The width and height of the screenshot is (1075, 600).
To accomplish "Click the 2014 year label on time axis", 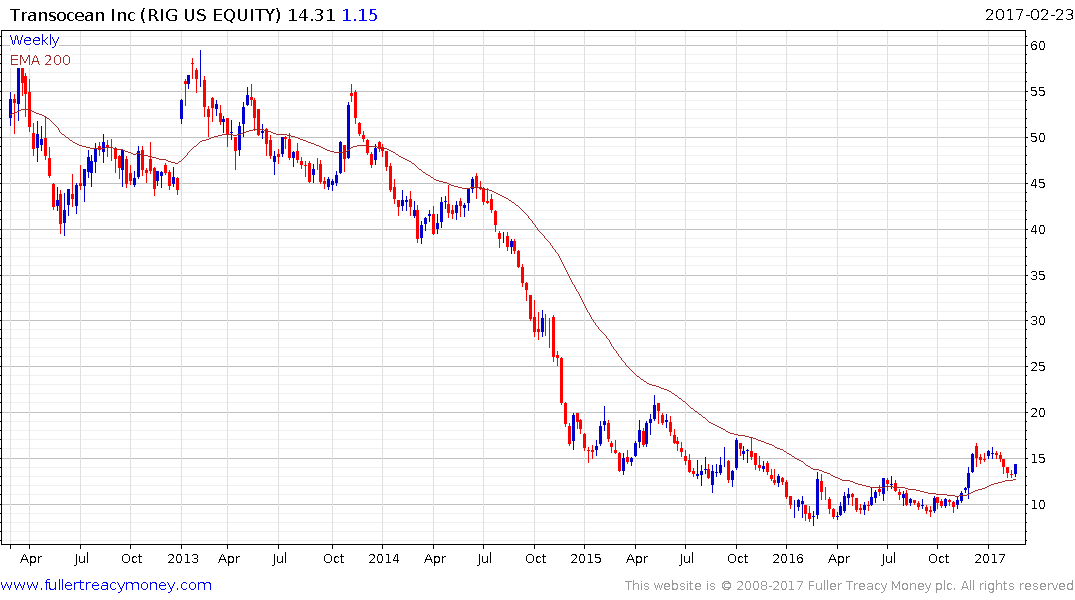I will click(384, 559).
